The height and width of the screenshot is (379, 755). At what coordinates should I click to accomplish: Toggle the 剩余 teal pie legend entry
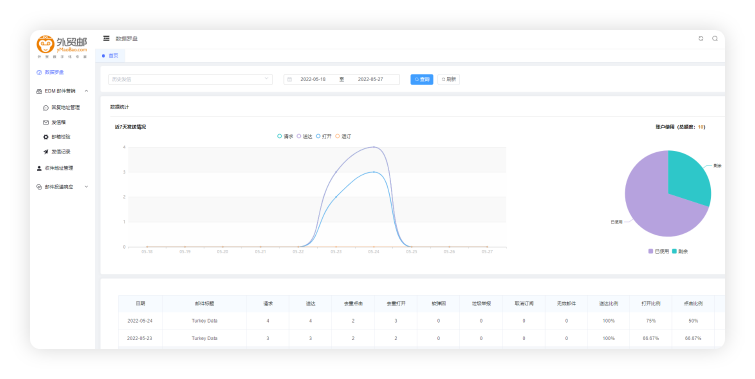coord(680,251)
